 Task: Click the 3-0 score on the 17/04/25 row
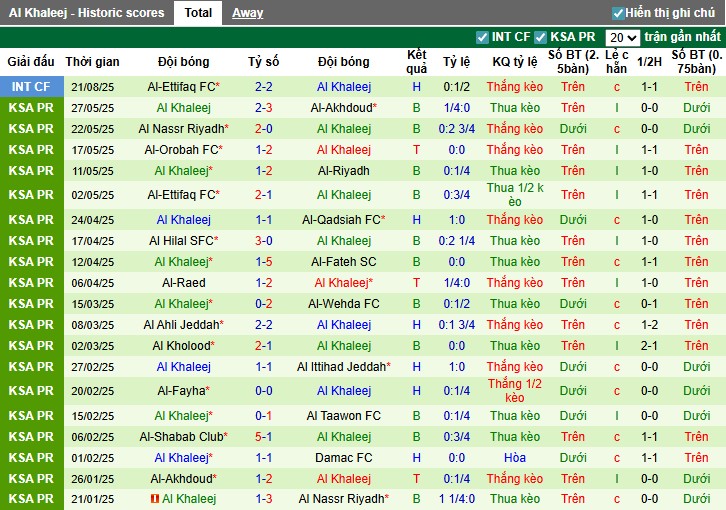263,241
